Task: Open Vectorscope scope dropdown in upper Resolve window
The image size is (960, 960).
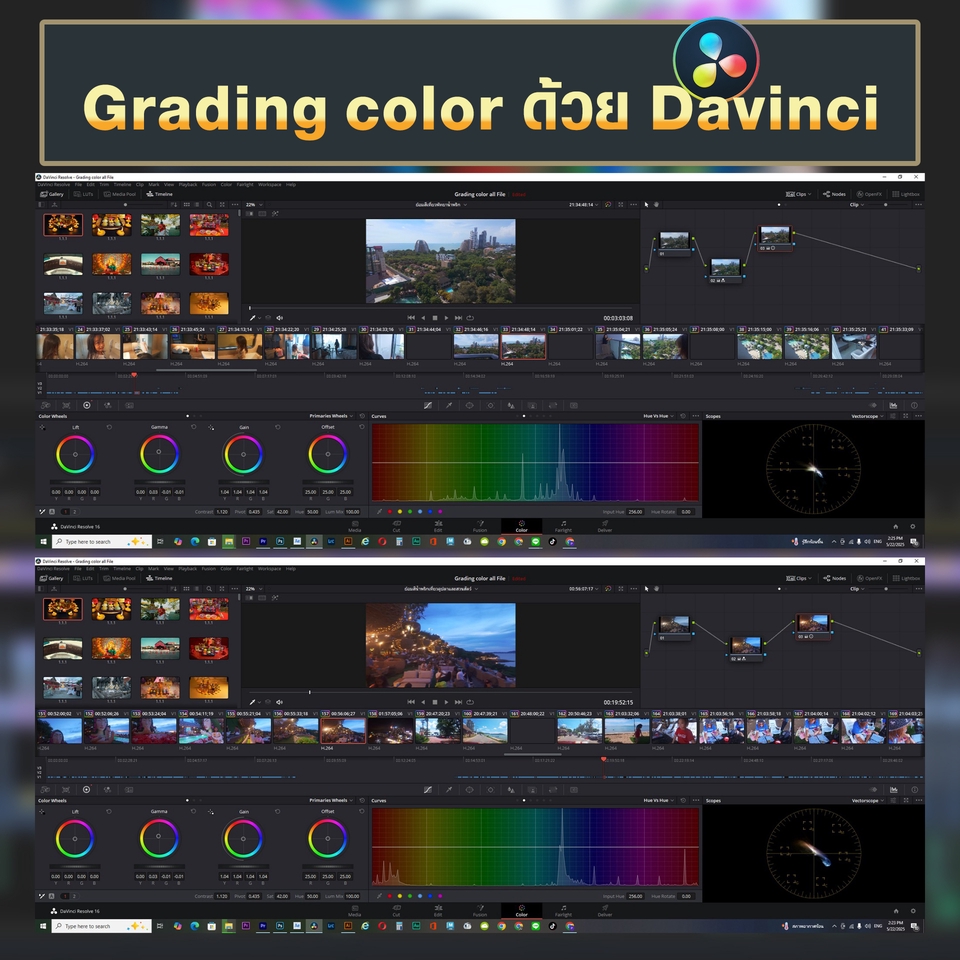Action: click(x=867, y=416)
